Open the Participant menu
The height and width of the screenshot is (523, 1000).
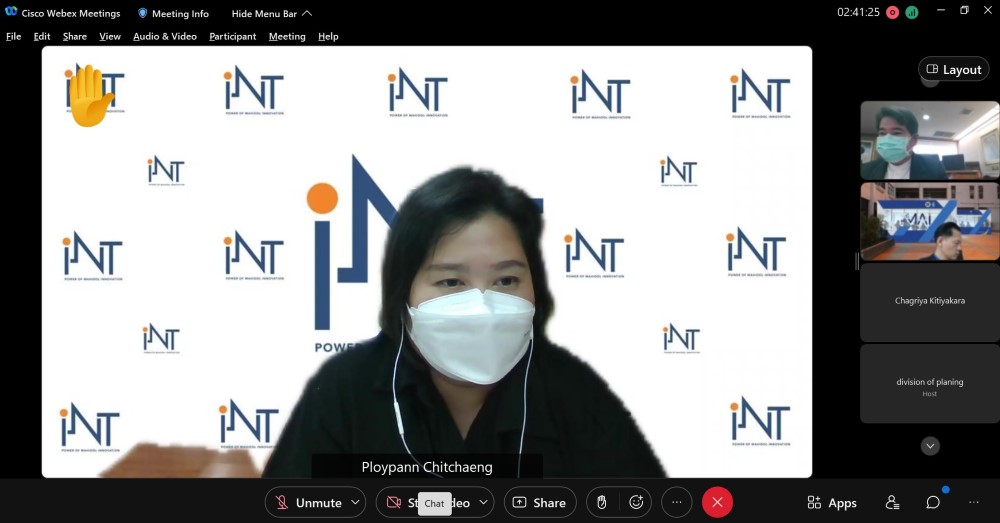[232, 36]
